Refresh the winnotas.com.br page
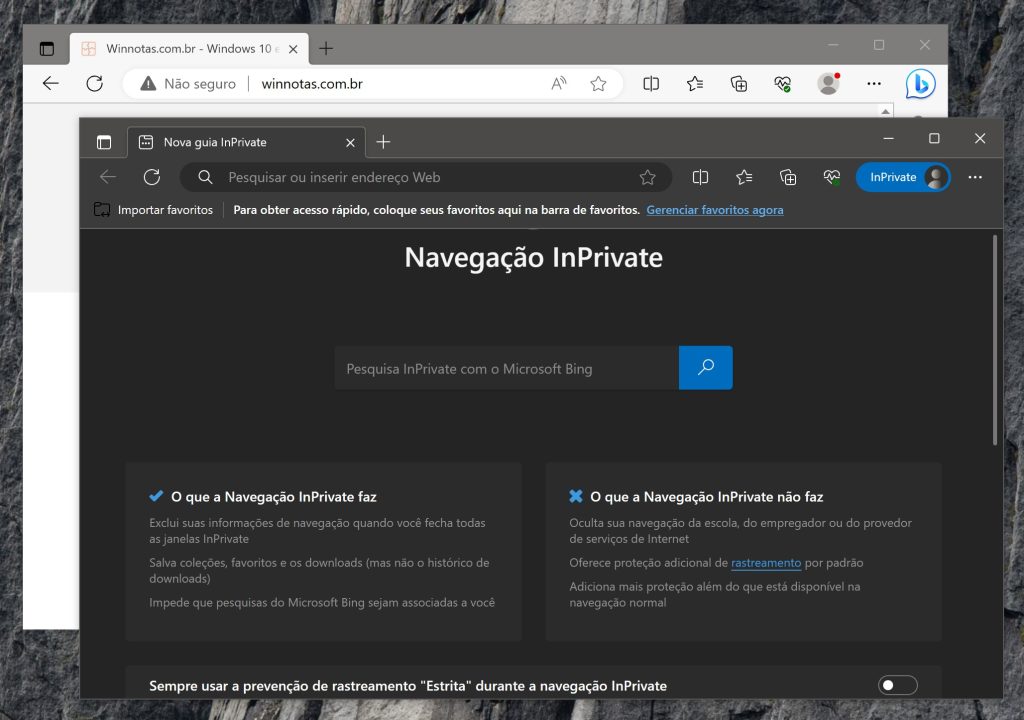1024x720 pixels. click(x=94, y=83)
